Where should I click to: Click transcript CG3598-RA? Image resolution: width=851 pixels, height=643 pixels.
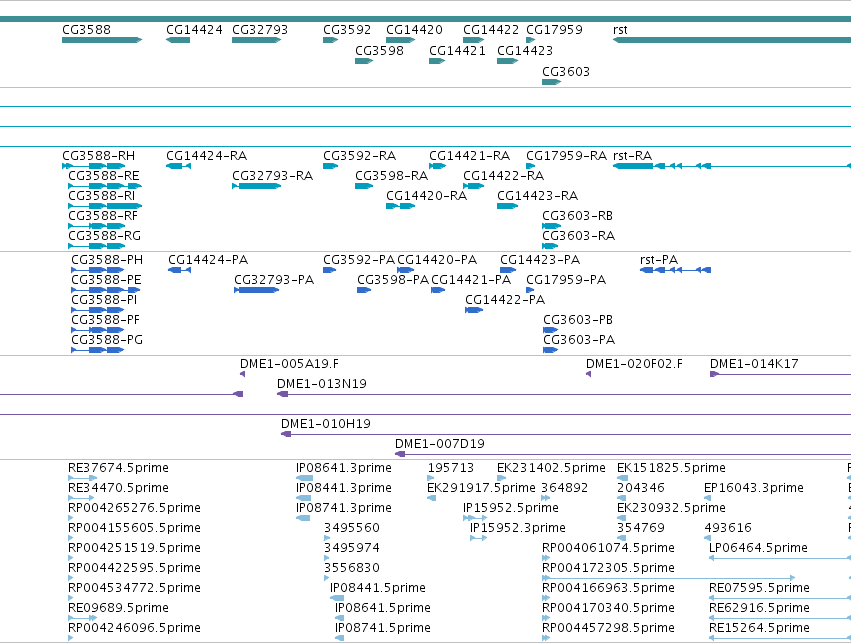coord(364,186)
